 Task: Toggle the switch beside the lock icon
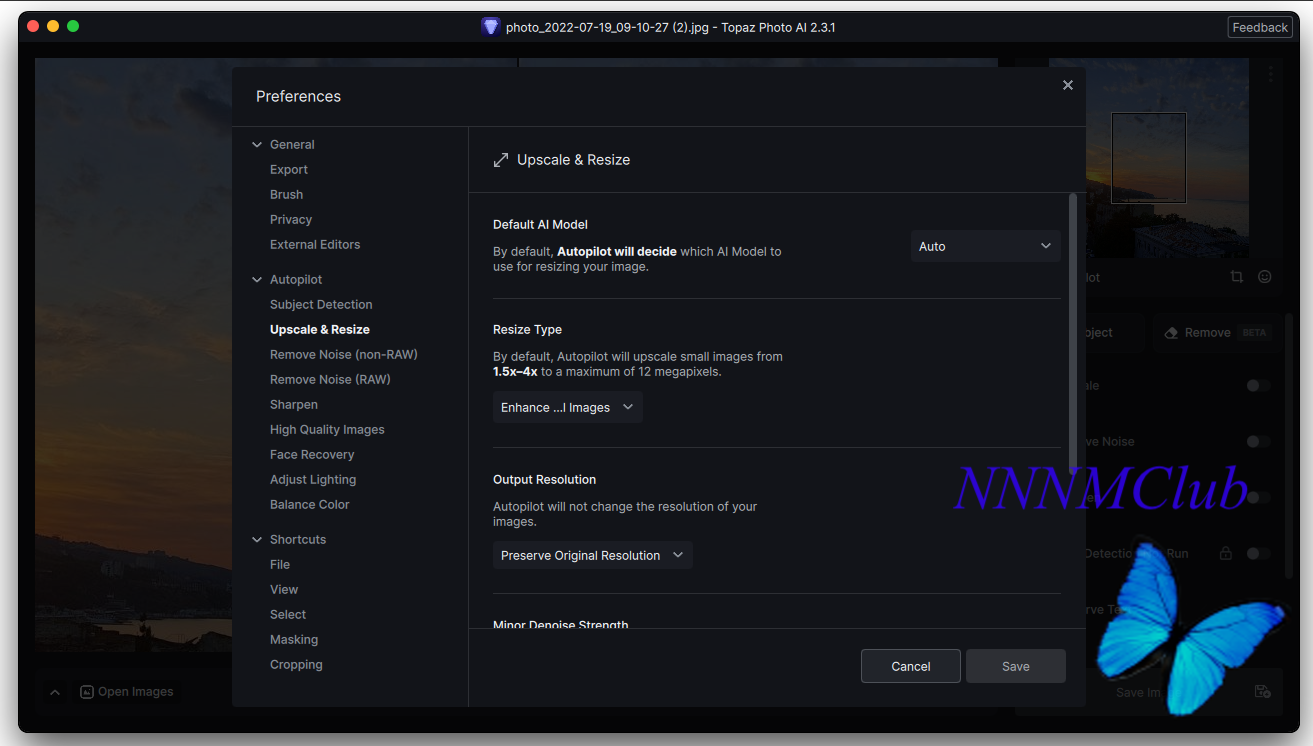[1258, 553]
